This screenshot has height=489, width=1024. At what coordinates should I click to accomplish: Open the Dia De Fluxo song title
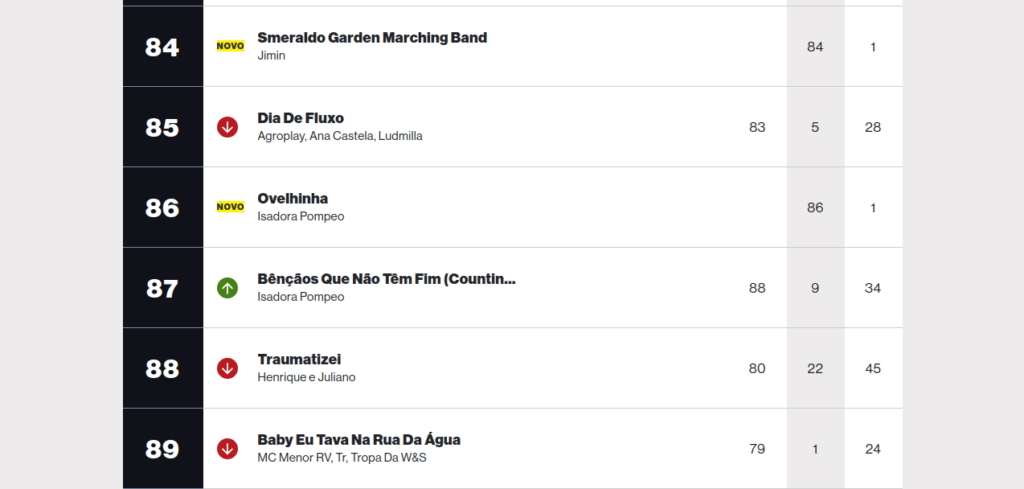[300, 118]
